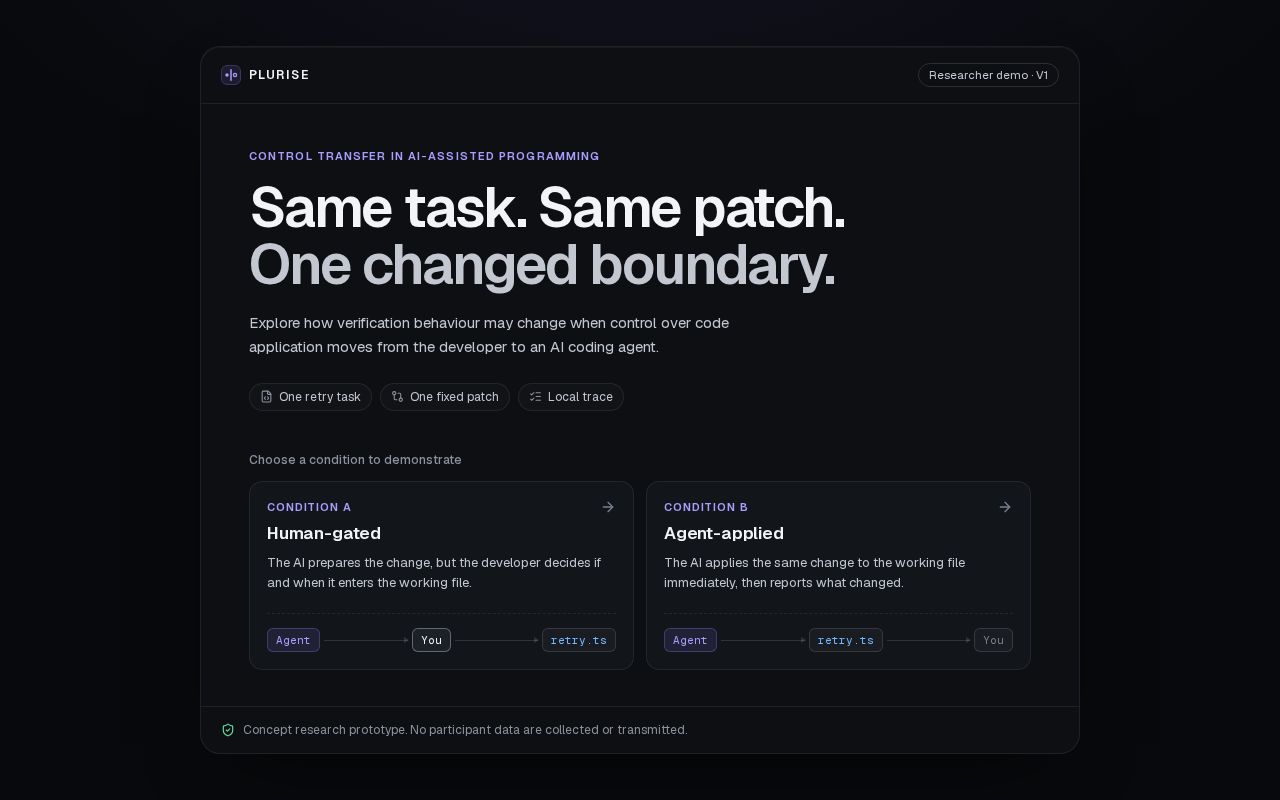Select the One retry task chip
The width and height of the screenshot is (1280, 800).
(x=310, y=397)
